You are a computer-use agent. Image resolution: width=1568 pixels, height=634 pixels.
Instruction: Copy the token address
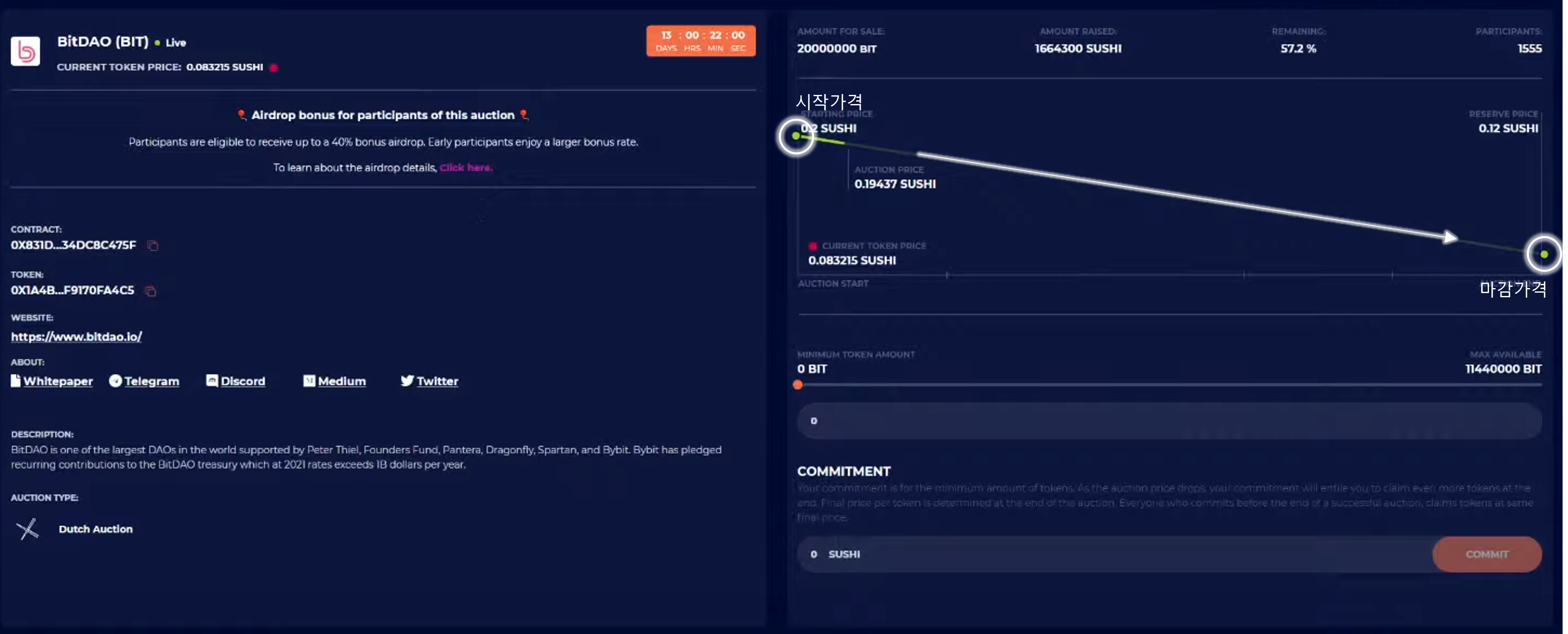click(x=150, y=291)
